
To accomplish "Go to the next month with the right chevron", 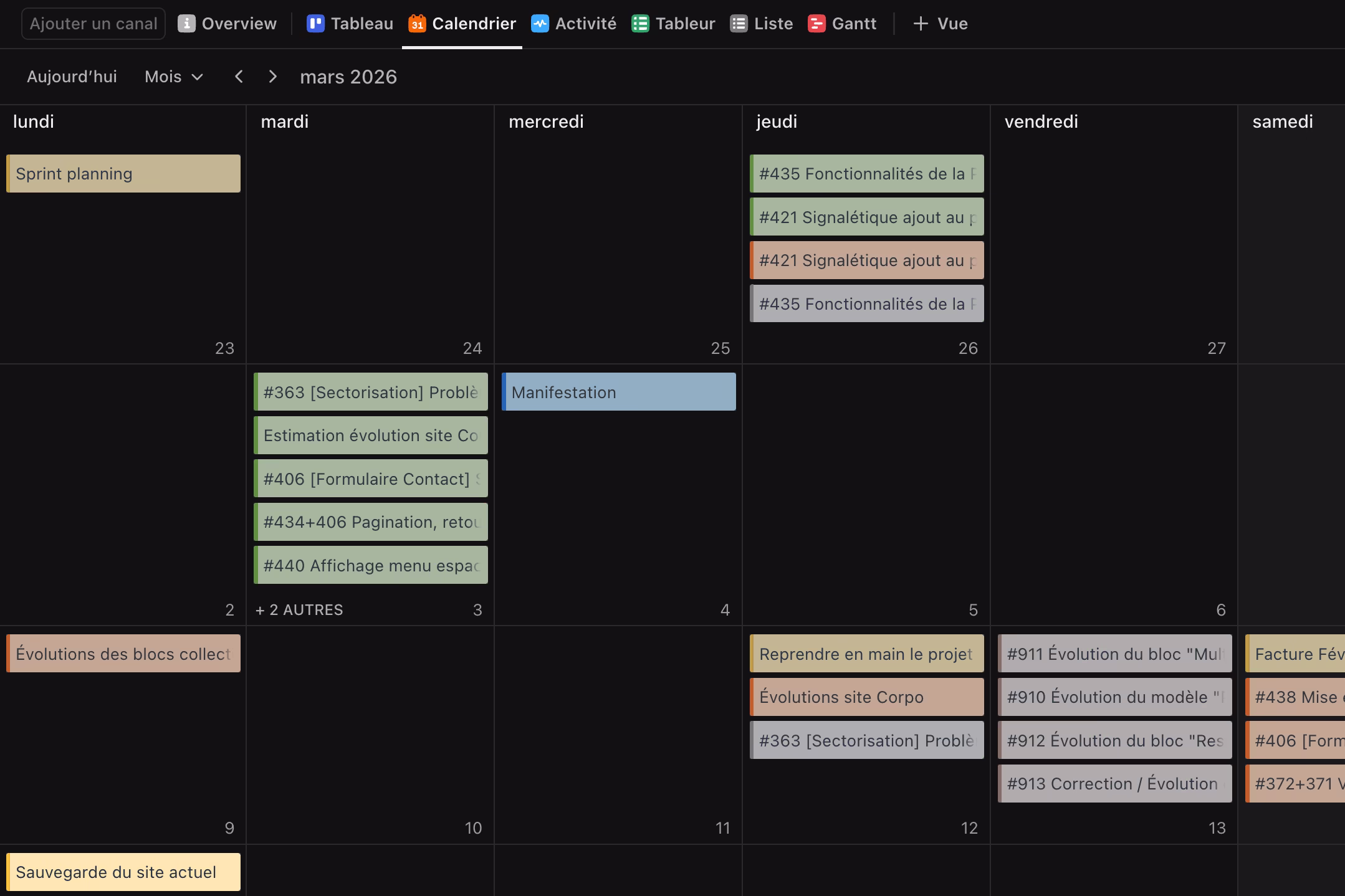I will click(272, 77).
